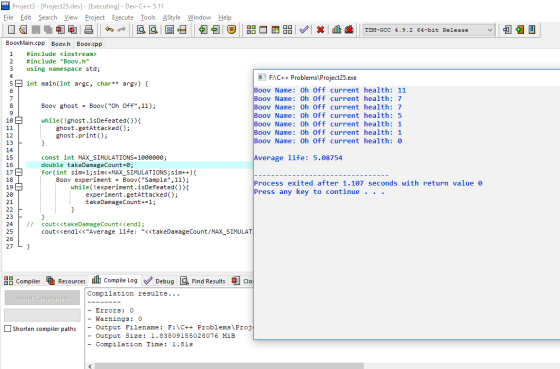Click the Rebuild All icon

pos(288,30)
